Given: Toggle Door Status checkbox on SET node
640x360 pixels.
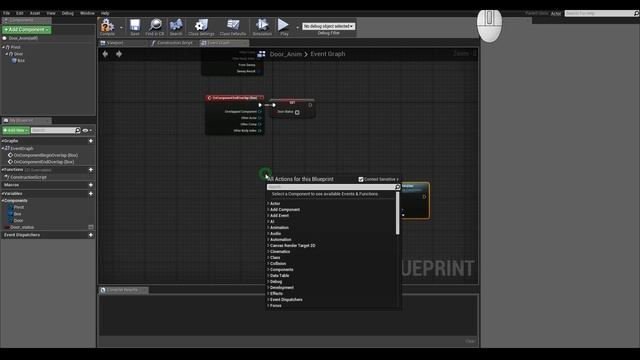Looking at the screenshot, I should [297, 112].
